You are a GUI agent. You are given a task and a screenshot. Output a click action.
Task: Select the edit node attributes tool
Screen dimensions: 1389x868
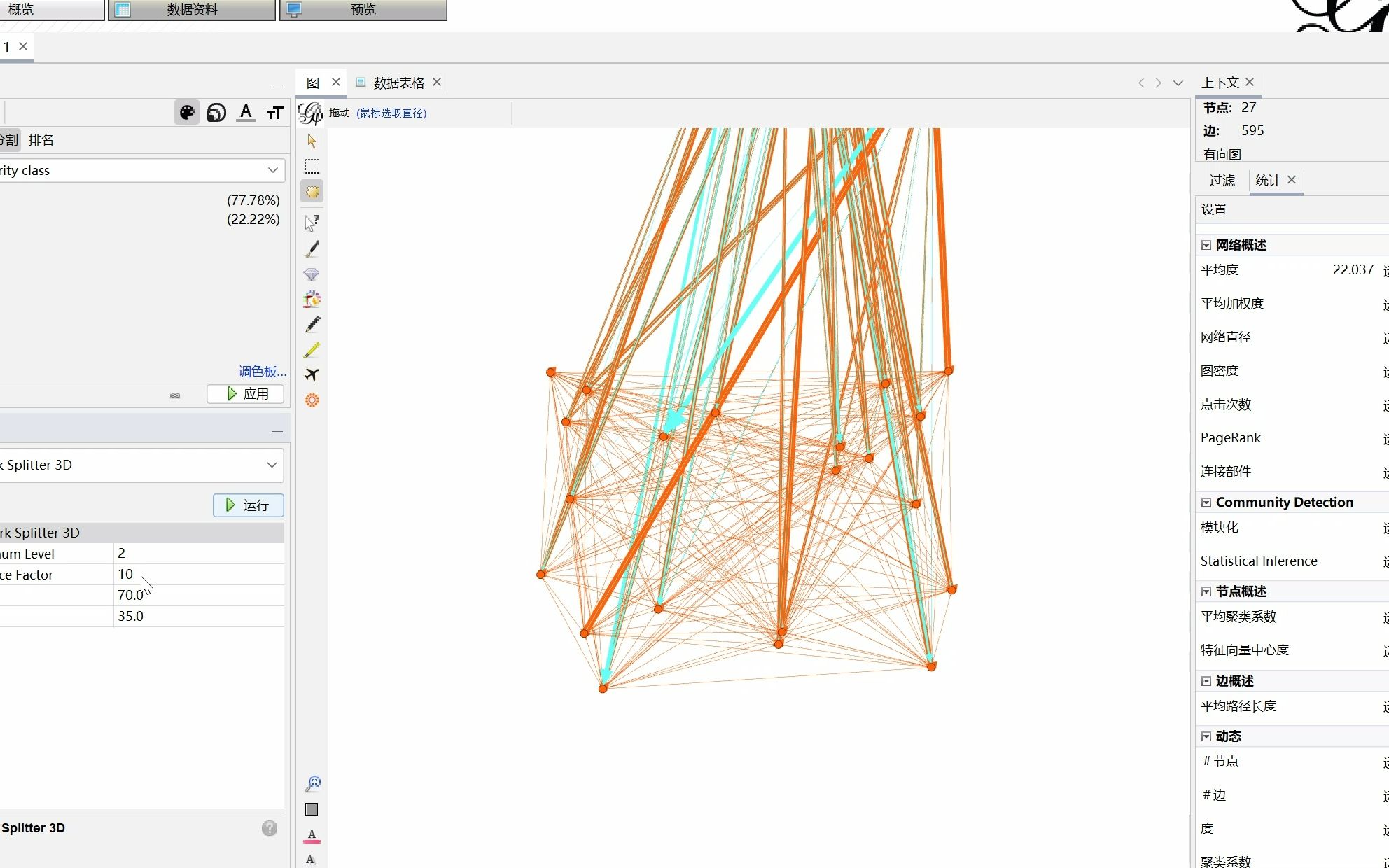[x=312, y=223]
